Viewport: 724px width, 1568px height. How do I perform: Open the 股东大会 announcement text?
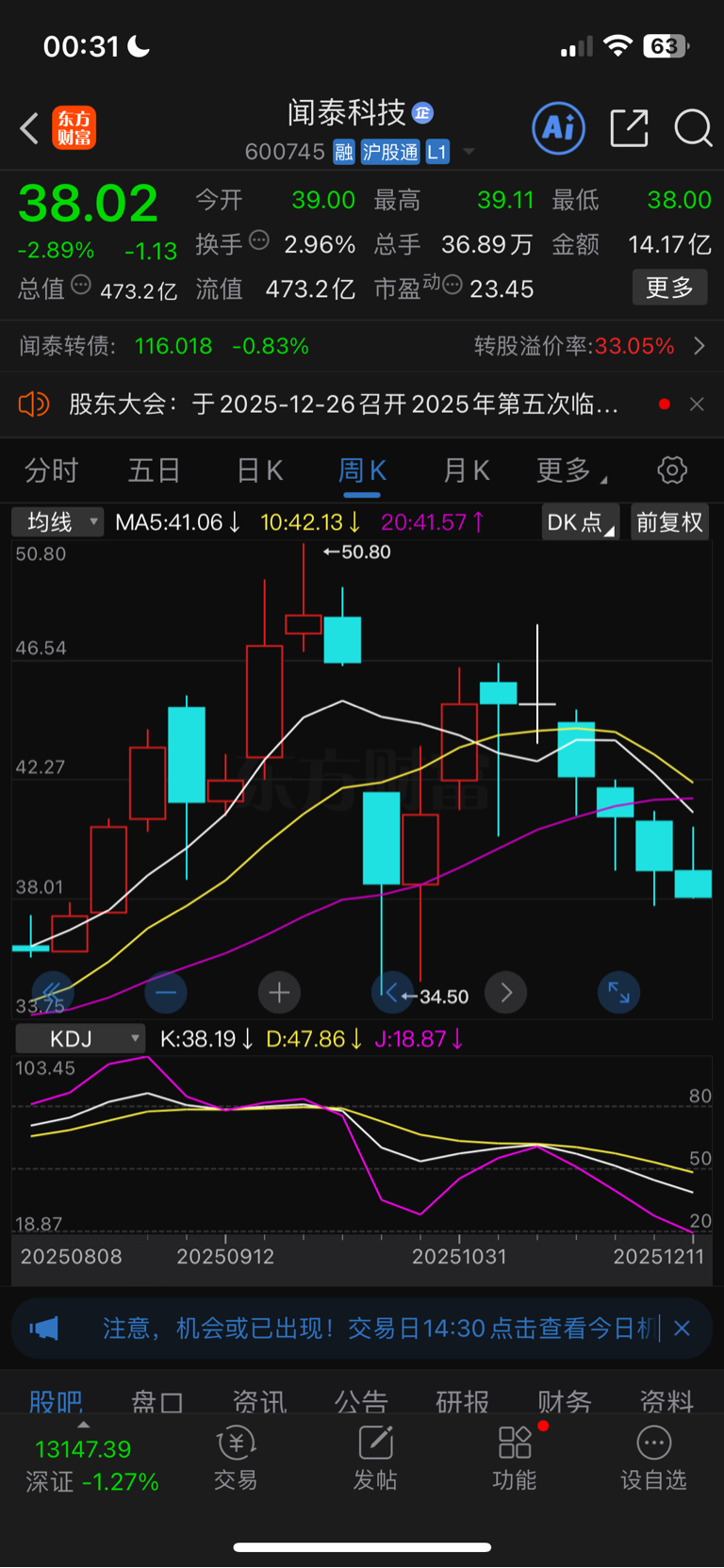(x=344, y=404)
